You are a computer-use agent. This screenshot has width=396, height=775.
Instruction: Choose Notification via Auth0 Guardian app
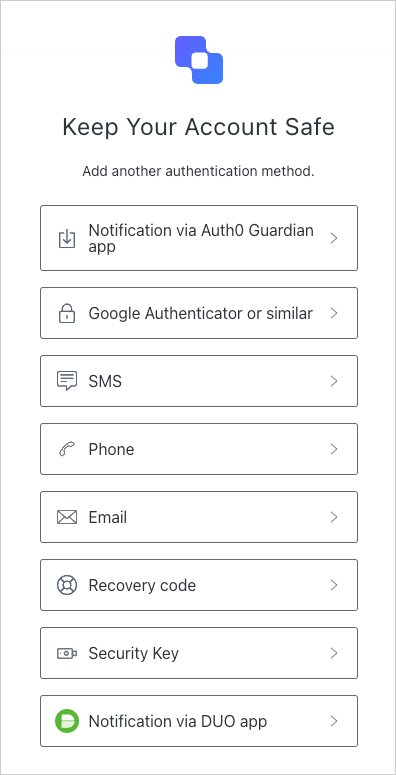(199, 238)
